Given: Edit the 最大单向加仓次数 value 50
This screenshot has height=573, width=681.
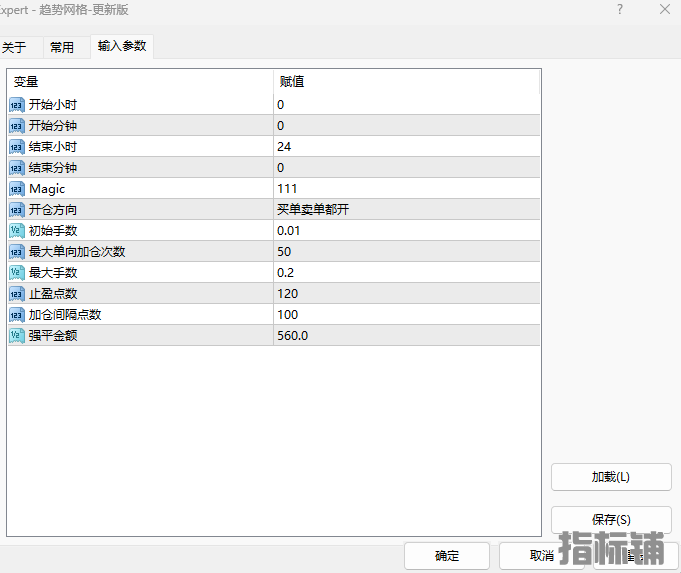Looking at the screenshot, I should (x=407, y=252).
